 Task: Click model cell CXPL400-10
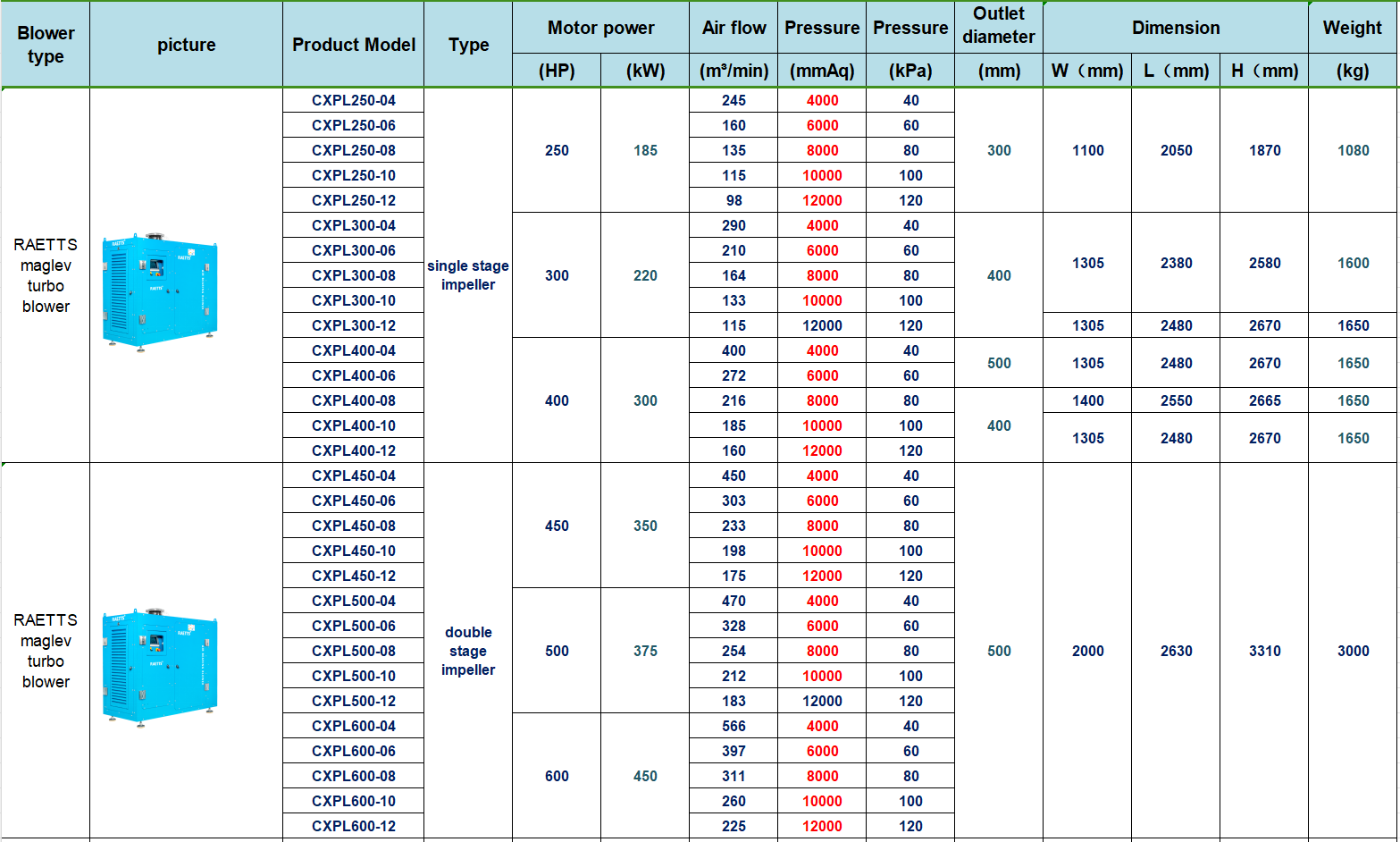point(354,425)
